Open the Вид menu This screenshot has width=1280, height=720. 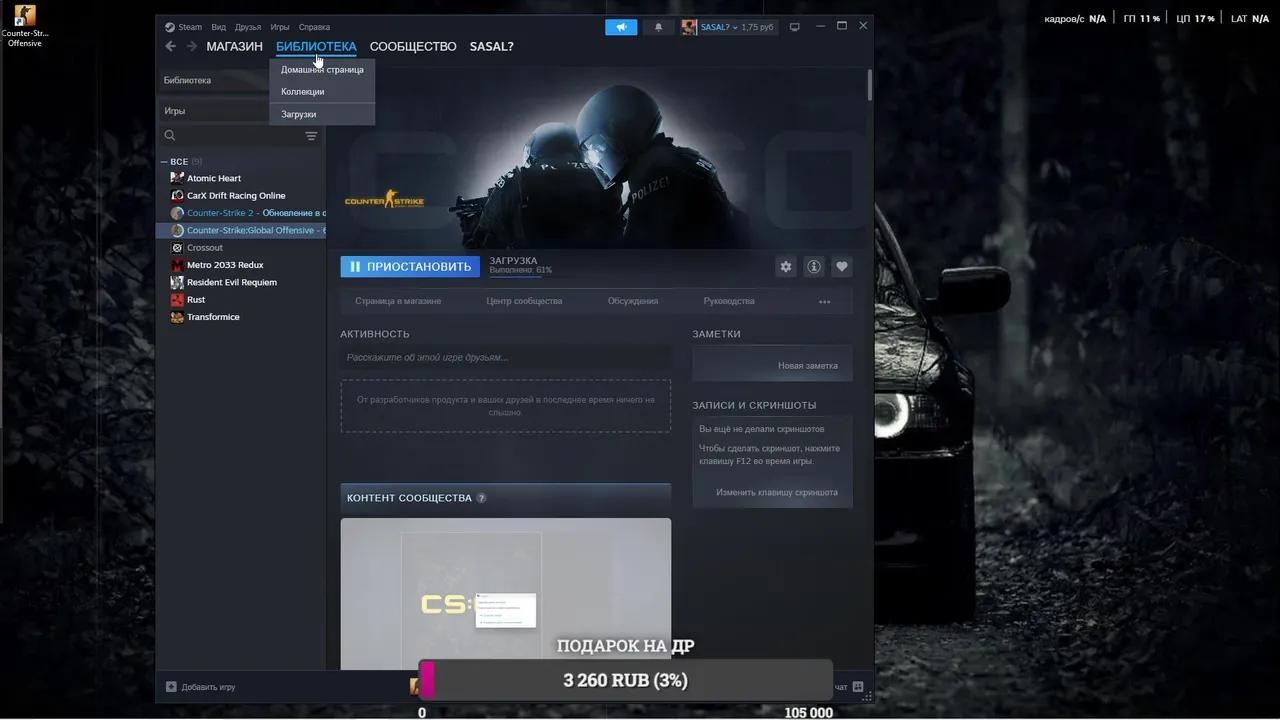coord(218,27)
